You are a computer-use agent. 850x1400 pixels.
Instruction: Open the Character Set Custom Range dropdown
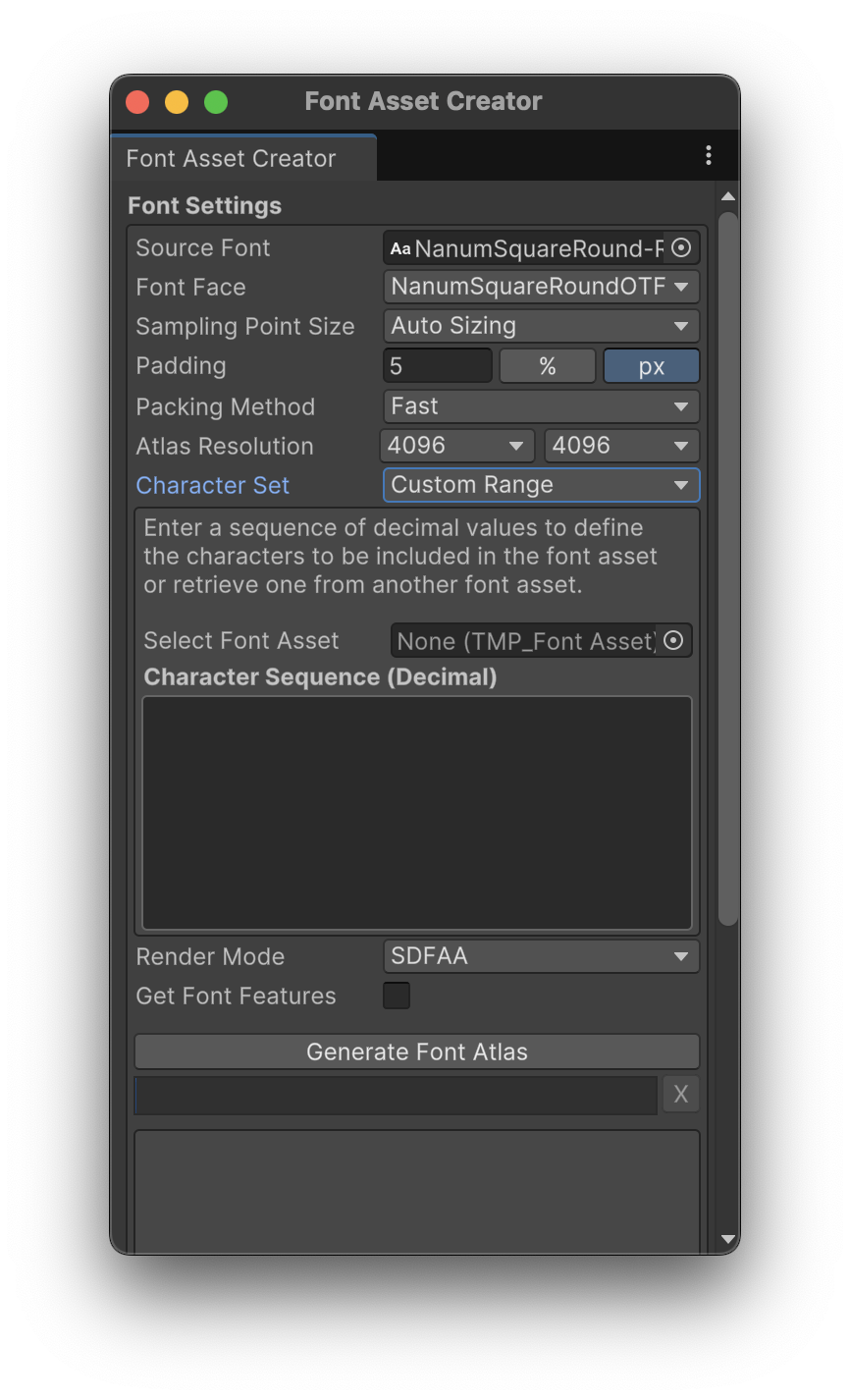(x=541, y=485)
